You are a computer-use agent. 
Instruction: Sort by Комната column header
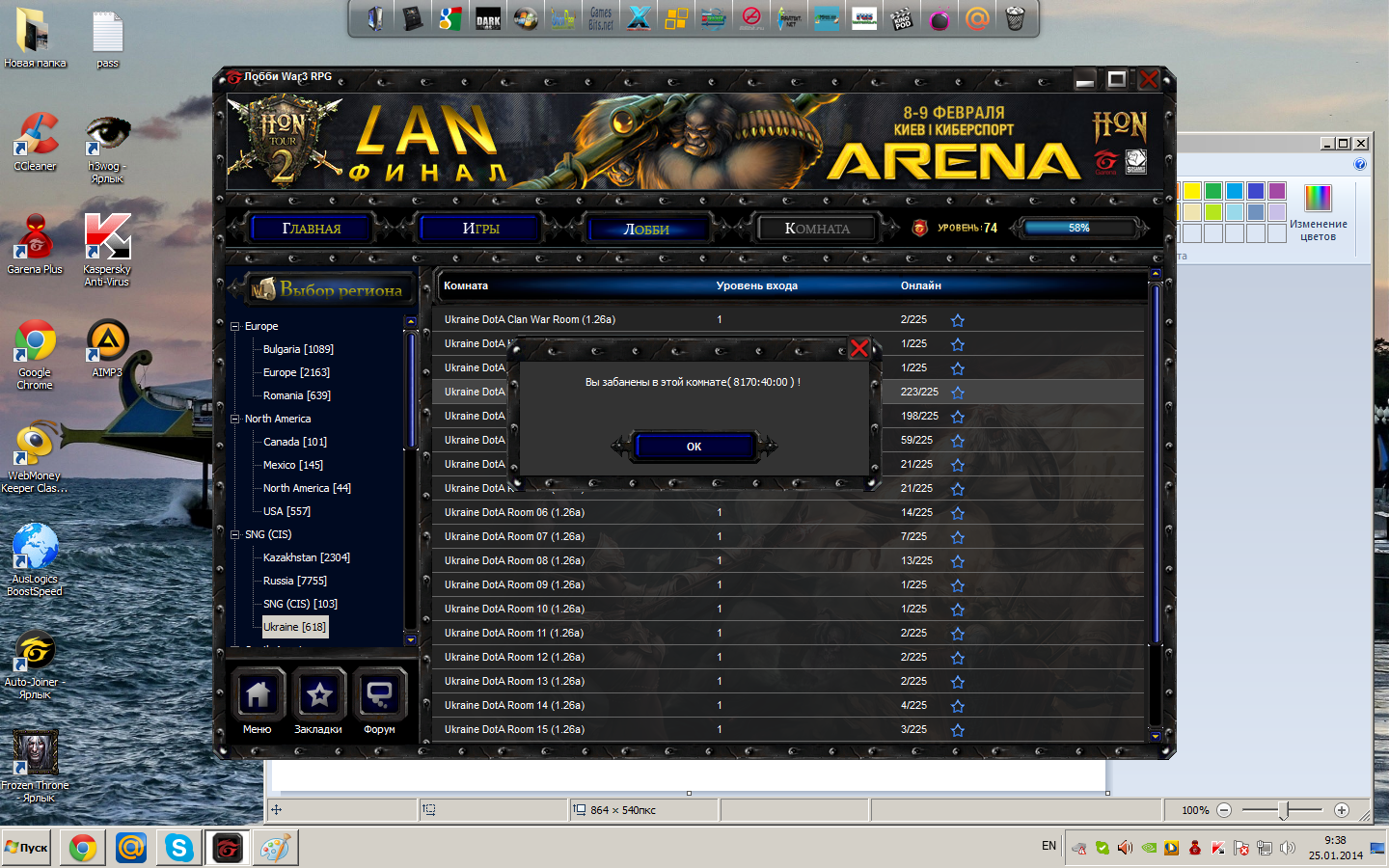[466, 285]
